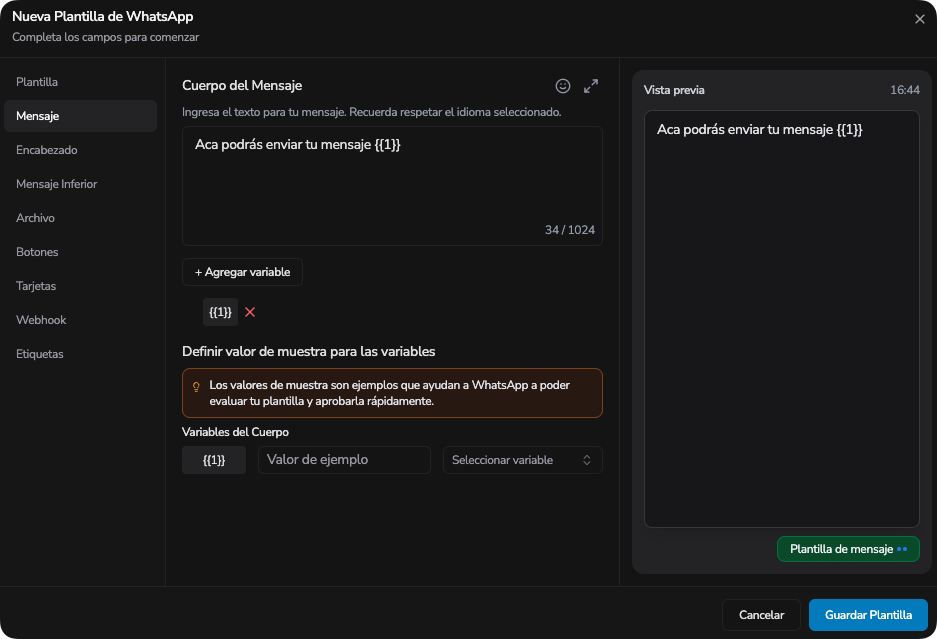Image resolution: width=937 pixels, height=639 pixels.
Task: Expand the message editor to fullscreen
Action: pyautogui.click(x=590, y=86)
